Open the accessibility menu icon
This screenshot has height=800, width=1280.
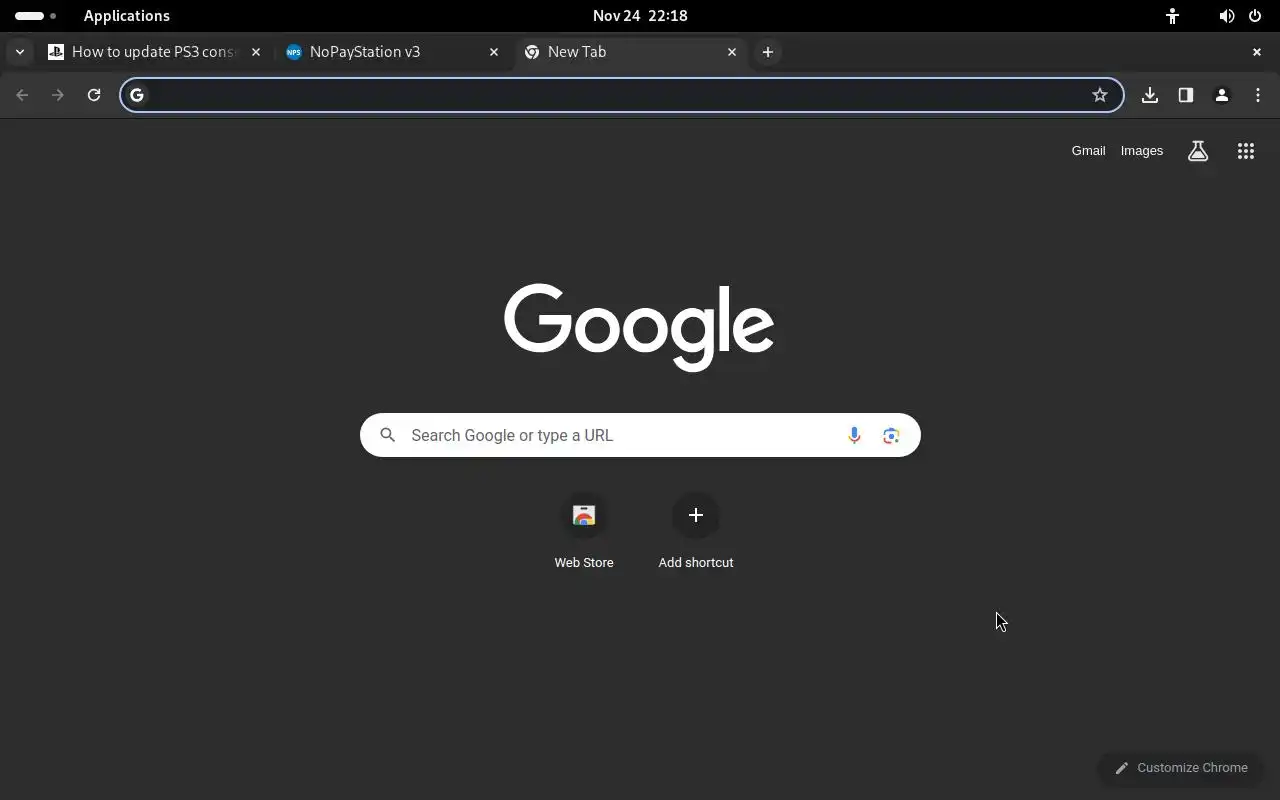pos(1172,16)
